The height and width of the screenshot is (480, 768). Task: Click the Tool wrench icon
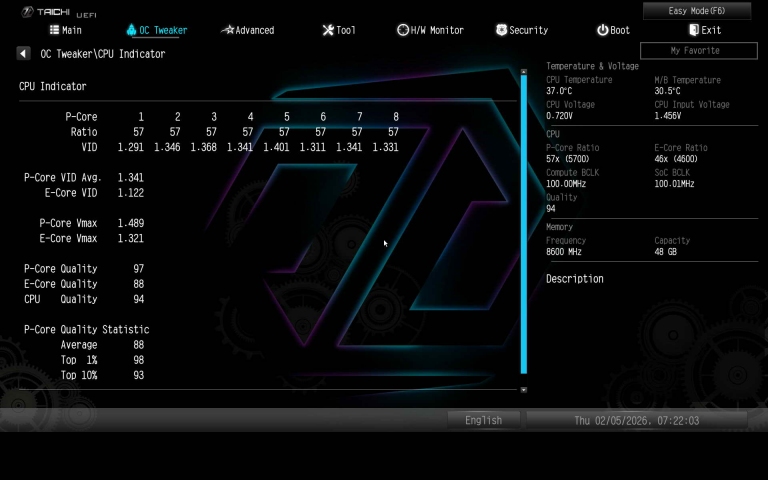(x=327, y=30)
